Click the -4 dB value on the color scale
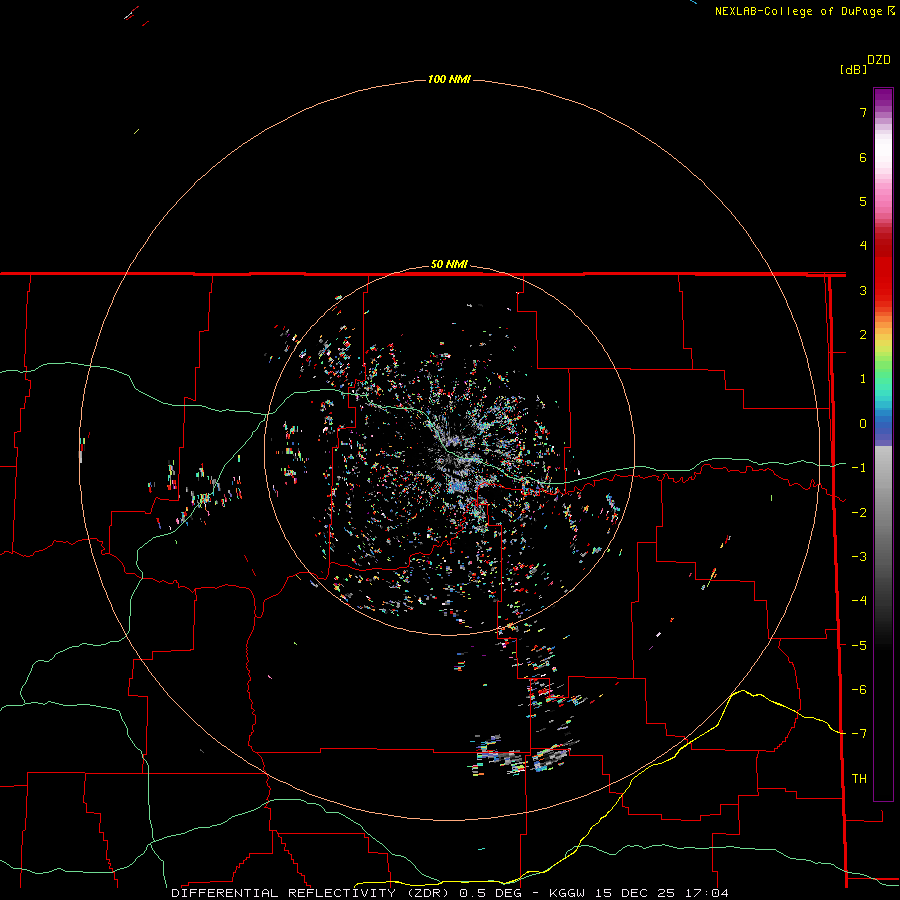Viewport: 900px width, 900px height. pyautogui.click(x=859, y=601)
